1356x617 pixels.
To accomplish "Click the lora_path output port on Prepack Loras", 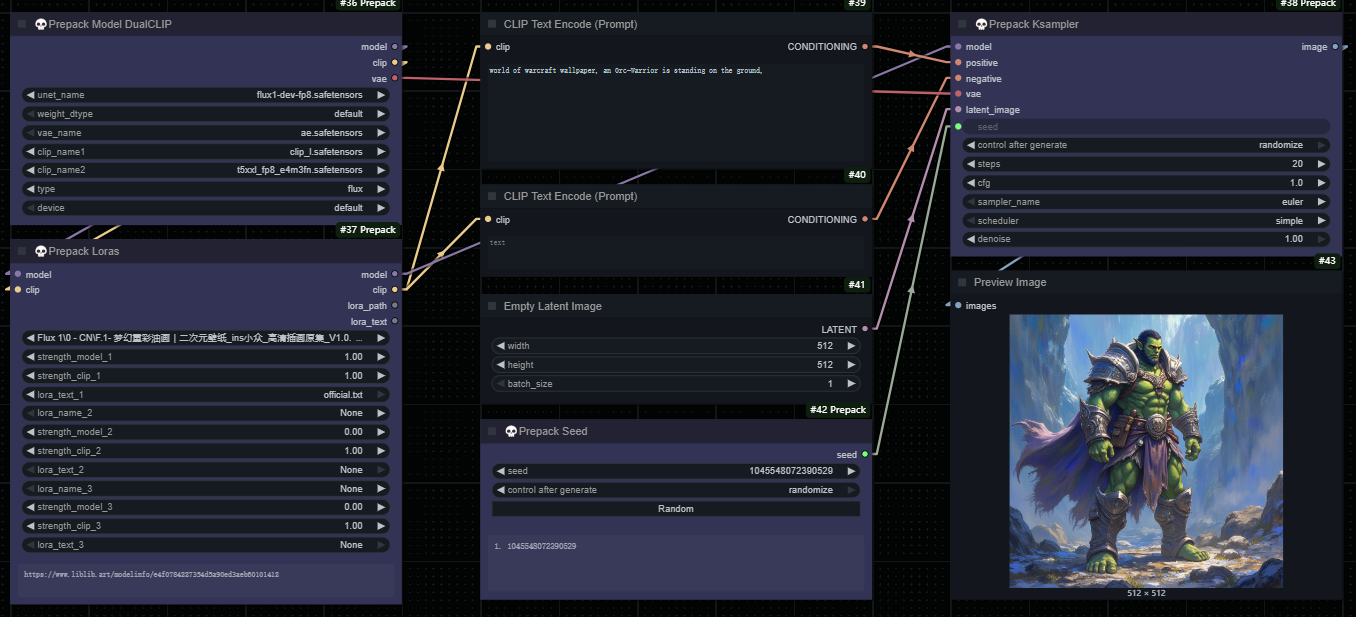I will tap(395, 305).
